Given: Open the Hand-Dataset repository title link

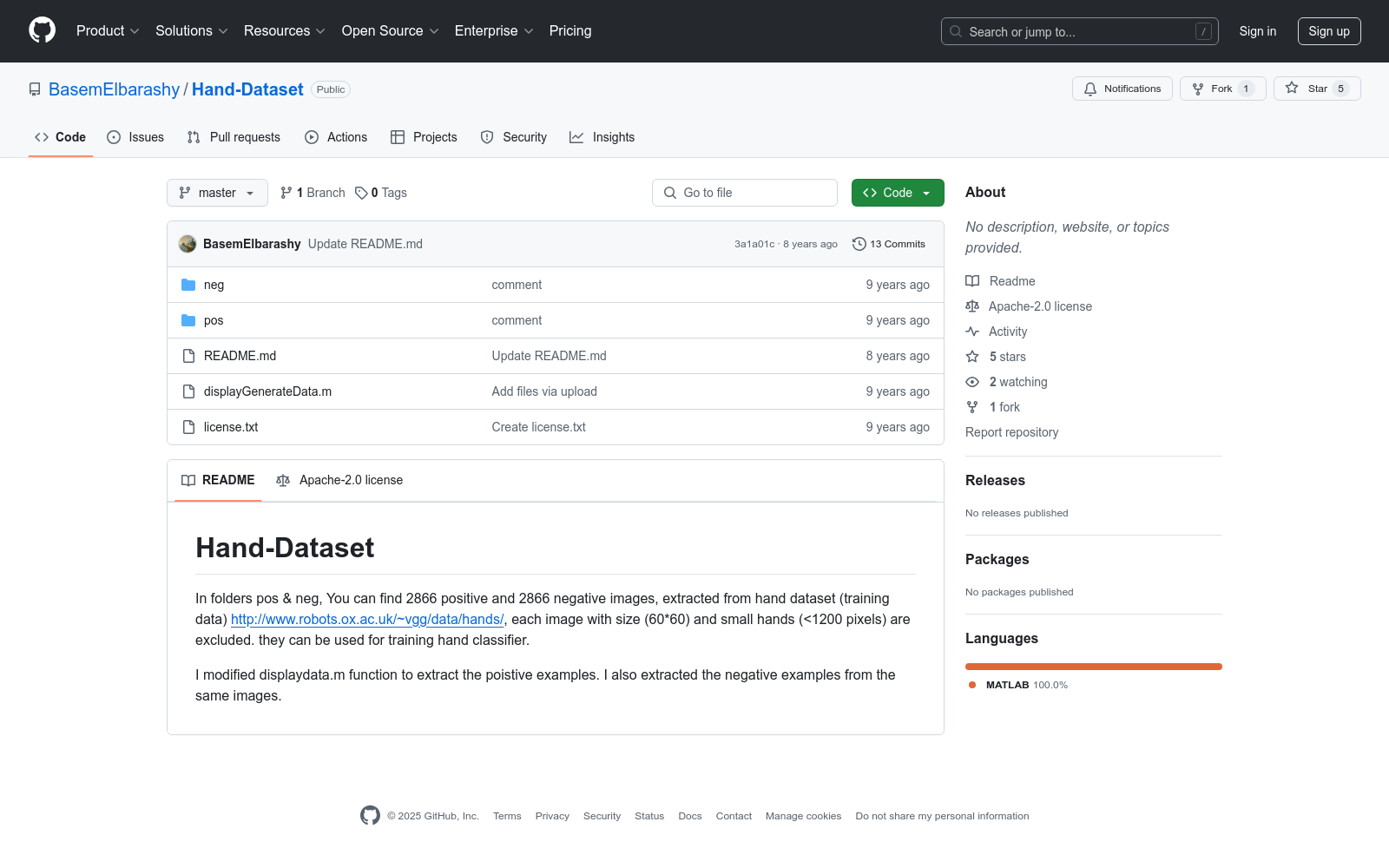Looking at the screenshot, I should (247, 89).
